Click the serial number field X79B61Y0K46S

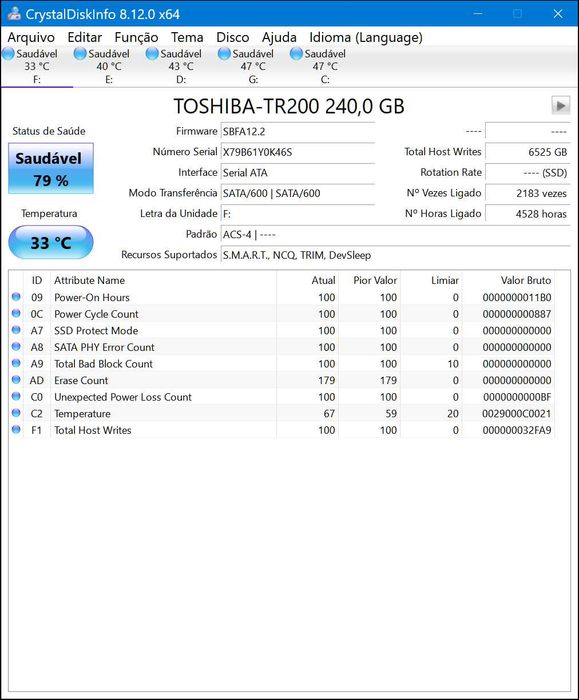pos(298,152)
